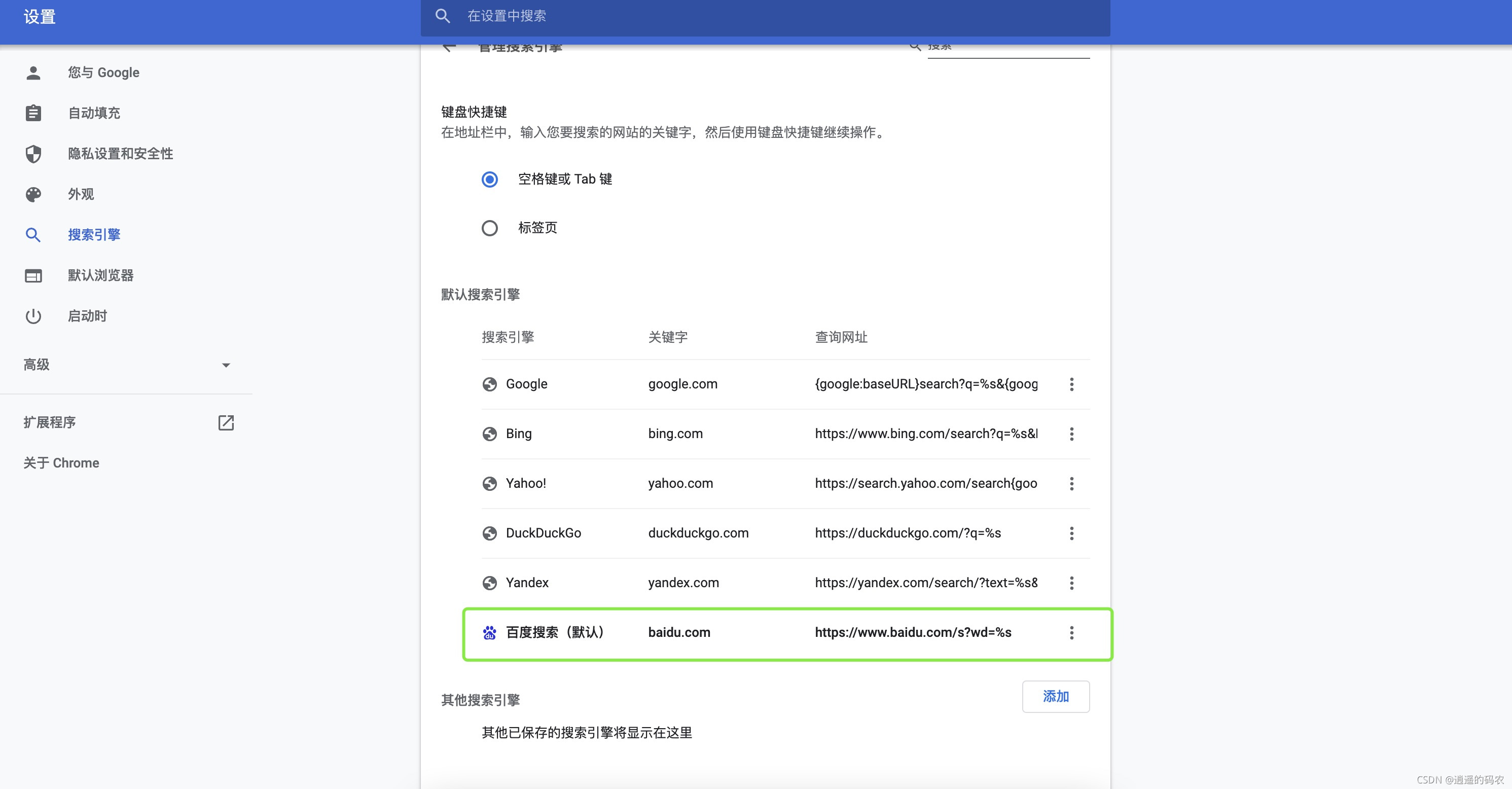Click the clipboard icon for 自动填充
The width and height of the screenshot is (1512, 789).
[33, 113]
